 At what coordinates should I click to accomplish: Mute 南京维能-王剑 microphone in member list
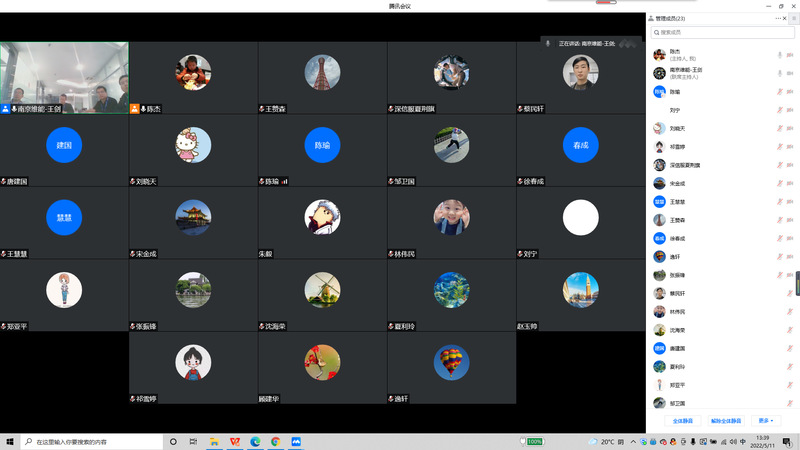(x=780, y=73)
